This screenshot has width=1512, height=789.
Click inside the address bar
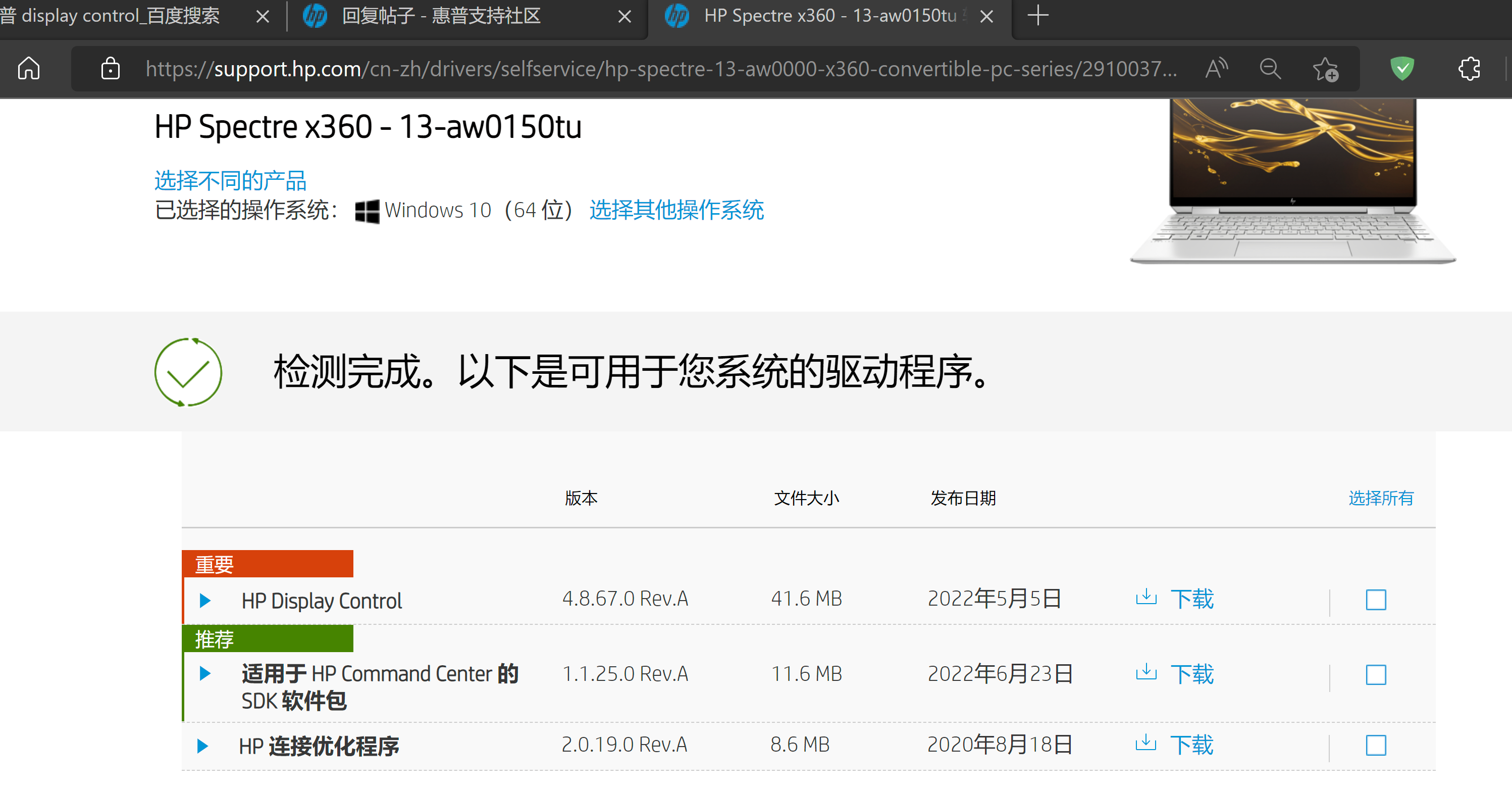tap(646, 69)
